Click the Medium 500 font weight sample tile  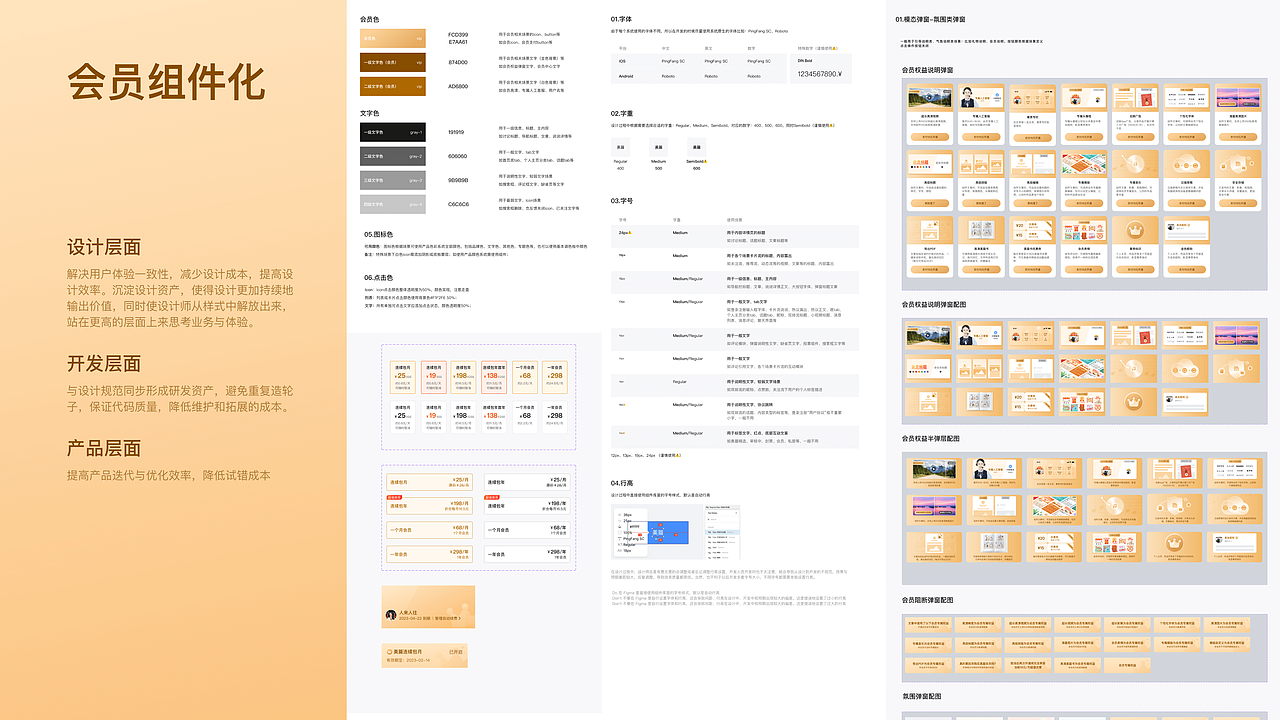(x=658, y=147)
